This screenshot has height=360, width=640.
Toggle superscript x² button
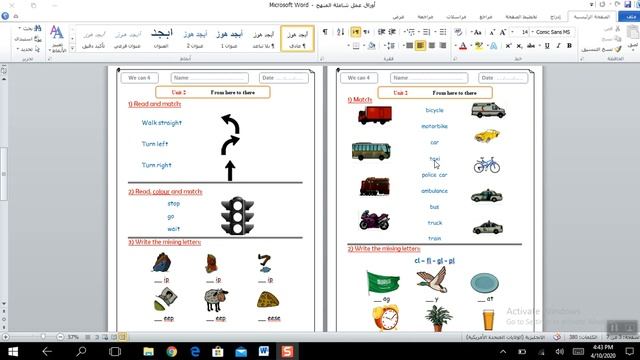(x=508, y=46)
